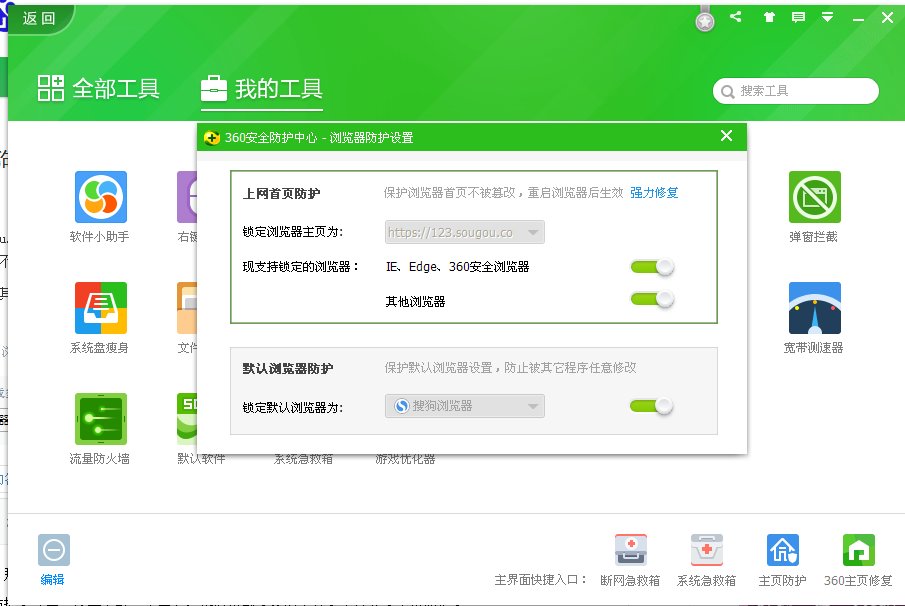Toggle 锁定默认浏览器 protection switch
This screenshot has height=606, width=905.
point(651,406)
